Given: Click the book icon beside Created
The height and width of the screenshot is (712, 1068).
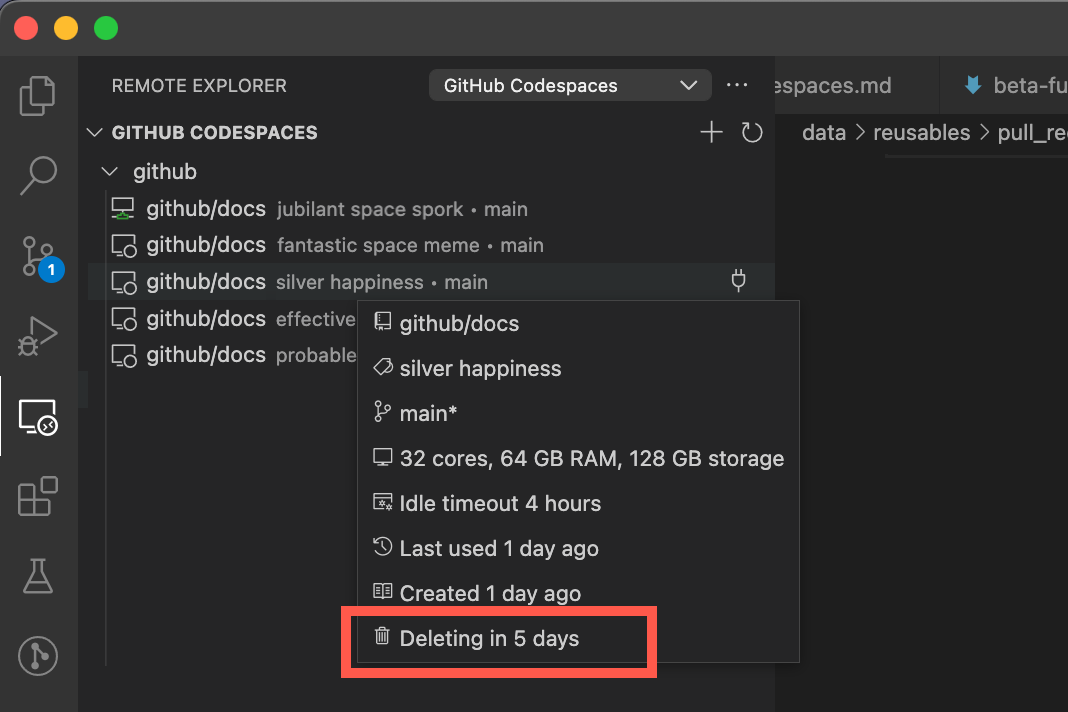Looking at the screenshot, I should tap(383, 591).
